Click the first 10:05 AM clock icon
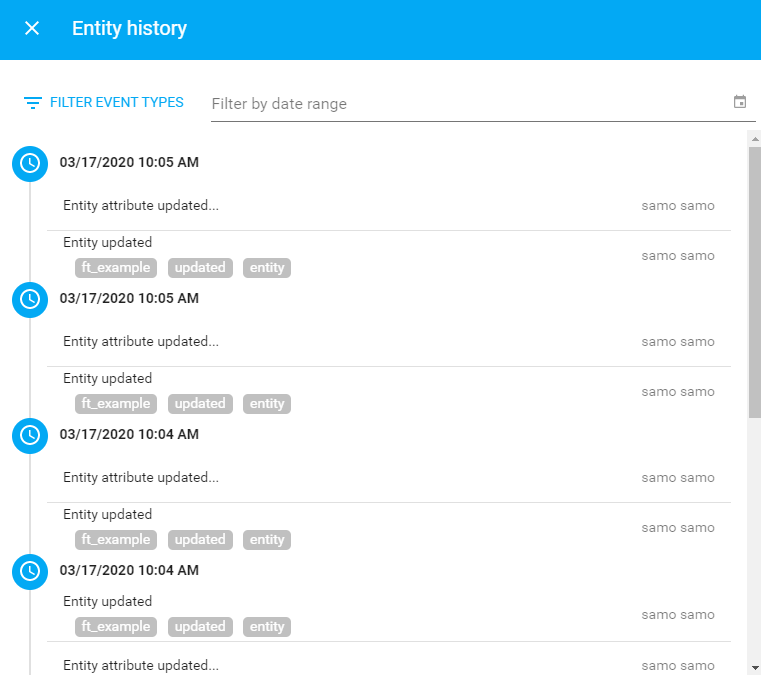Image resolution: width=761 pixels, height=675 pixels. [30, 164]
